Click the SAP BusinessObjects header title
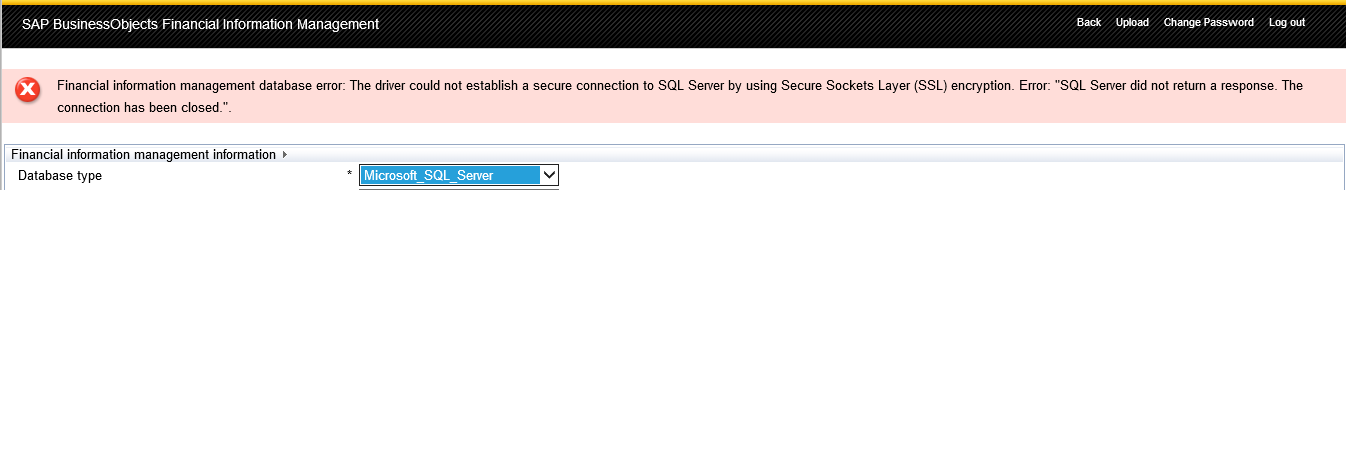The height and width of the screenshot is (460, 1346). [x=200, y=24]
